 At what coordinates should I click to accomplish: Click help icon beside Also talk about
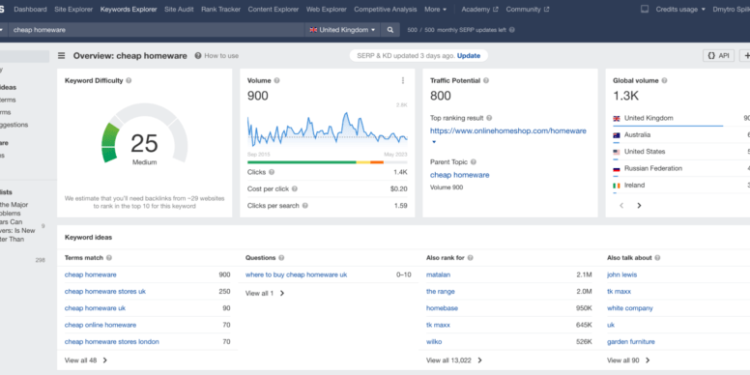coord(657,258)
